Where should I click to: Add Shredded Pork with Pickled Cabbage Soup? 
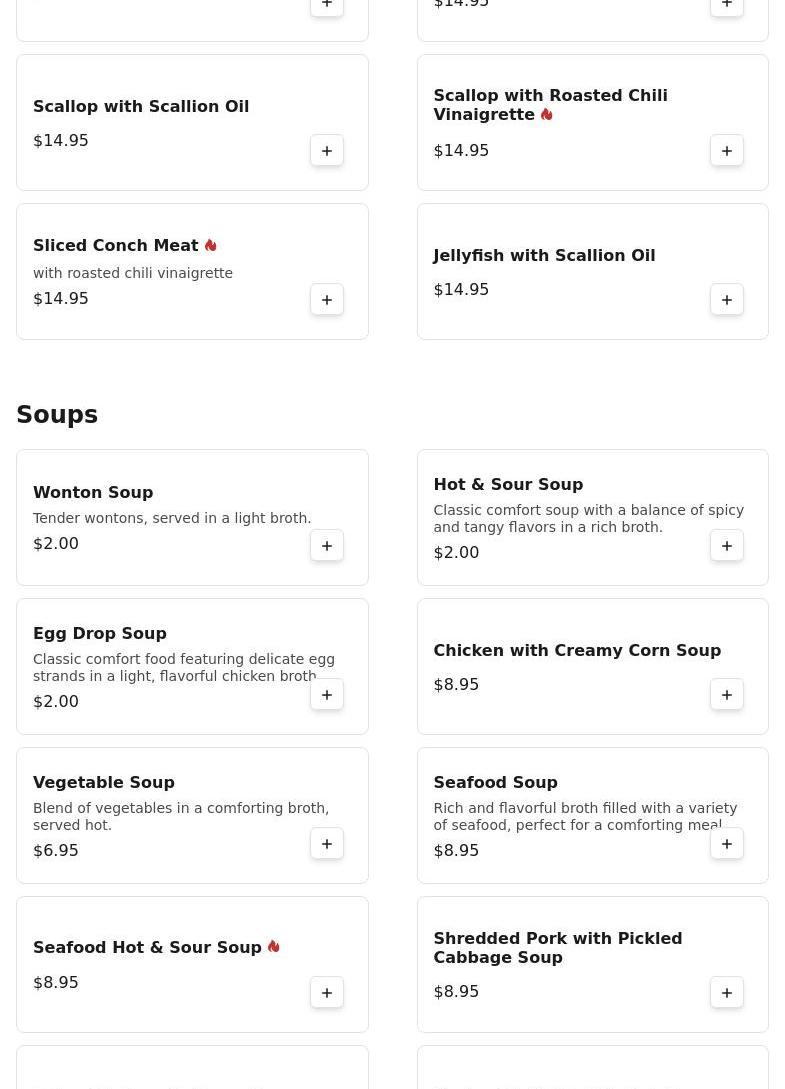pos(727,993)
